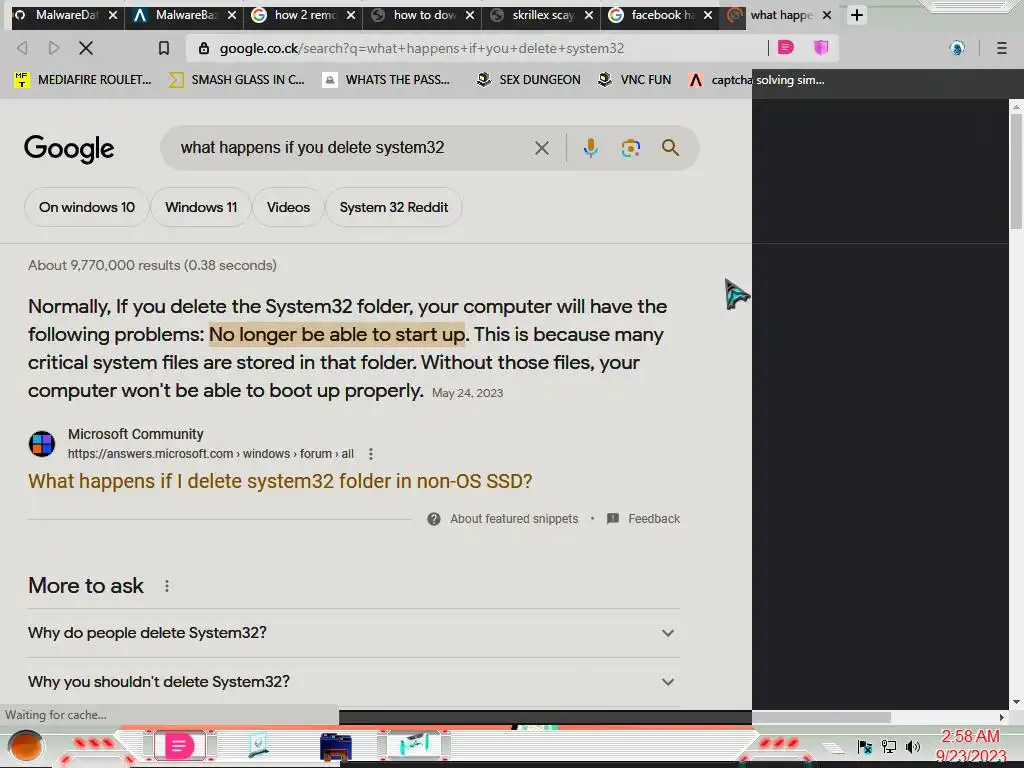
Task: Open 'What happens if I delete system32 folder' result
Action: tap(280, 481)
